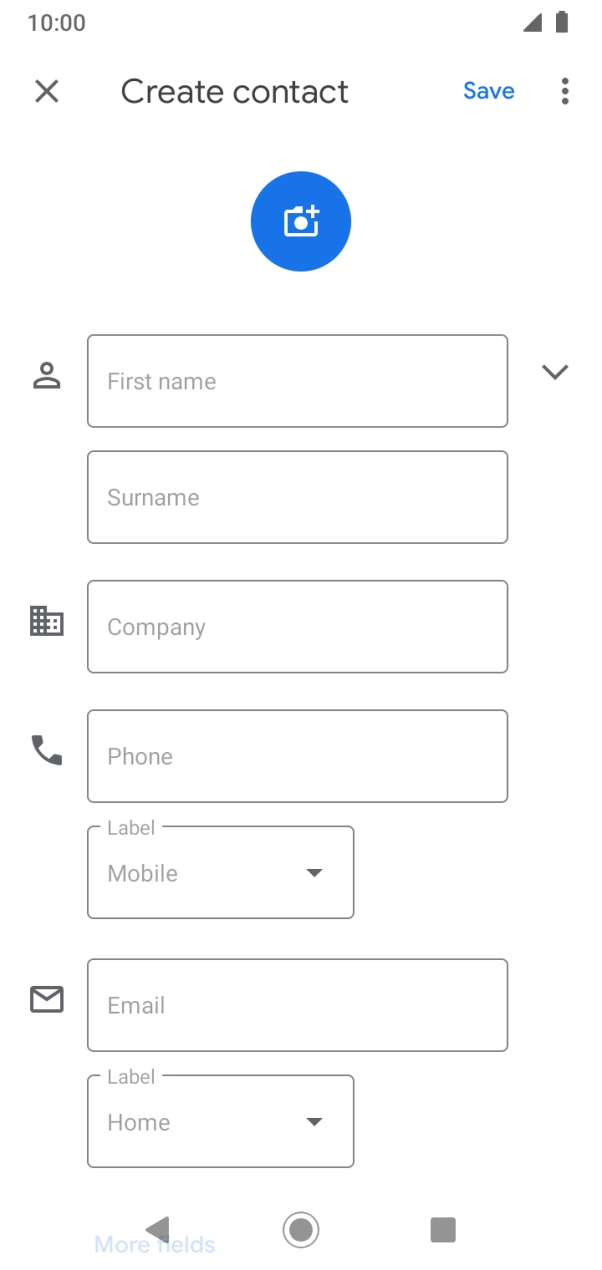
Task: Tap Save to store the contact
Action: point(488,91)
